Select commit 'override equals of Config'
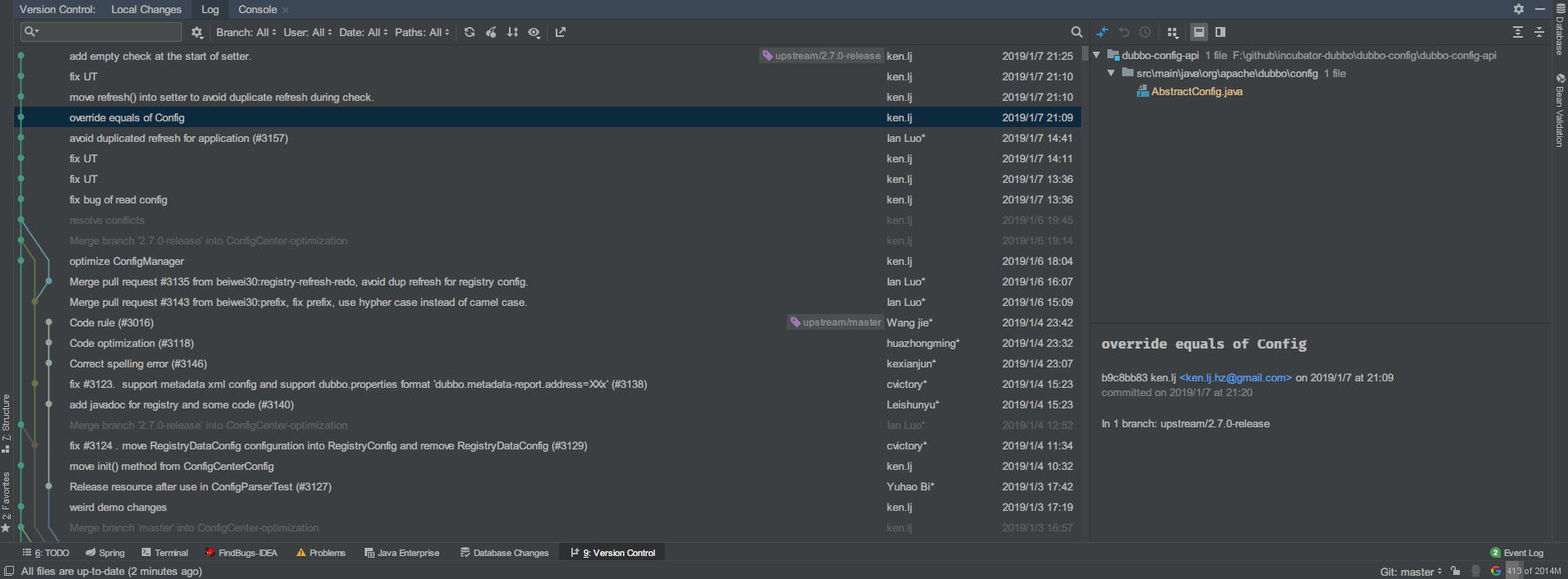Image resolution: width=1568 pixels, height=579 pixels. [548, 117]
